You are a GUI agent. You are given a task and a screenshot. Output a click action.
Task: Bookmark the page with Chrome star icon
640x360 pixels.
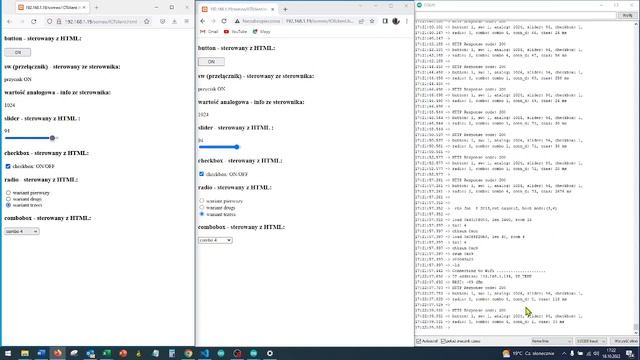pyautogui.click(x=372, y=21)
